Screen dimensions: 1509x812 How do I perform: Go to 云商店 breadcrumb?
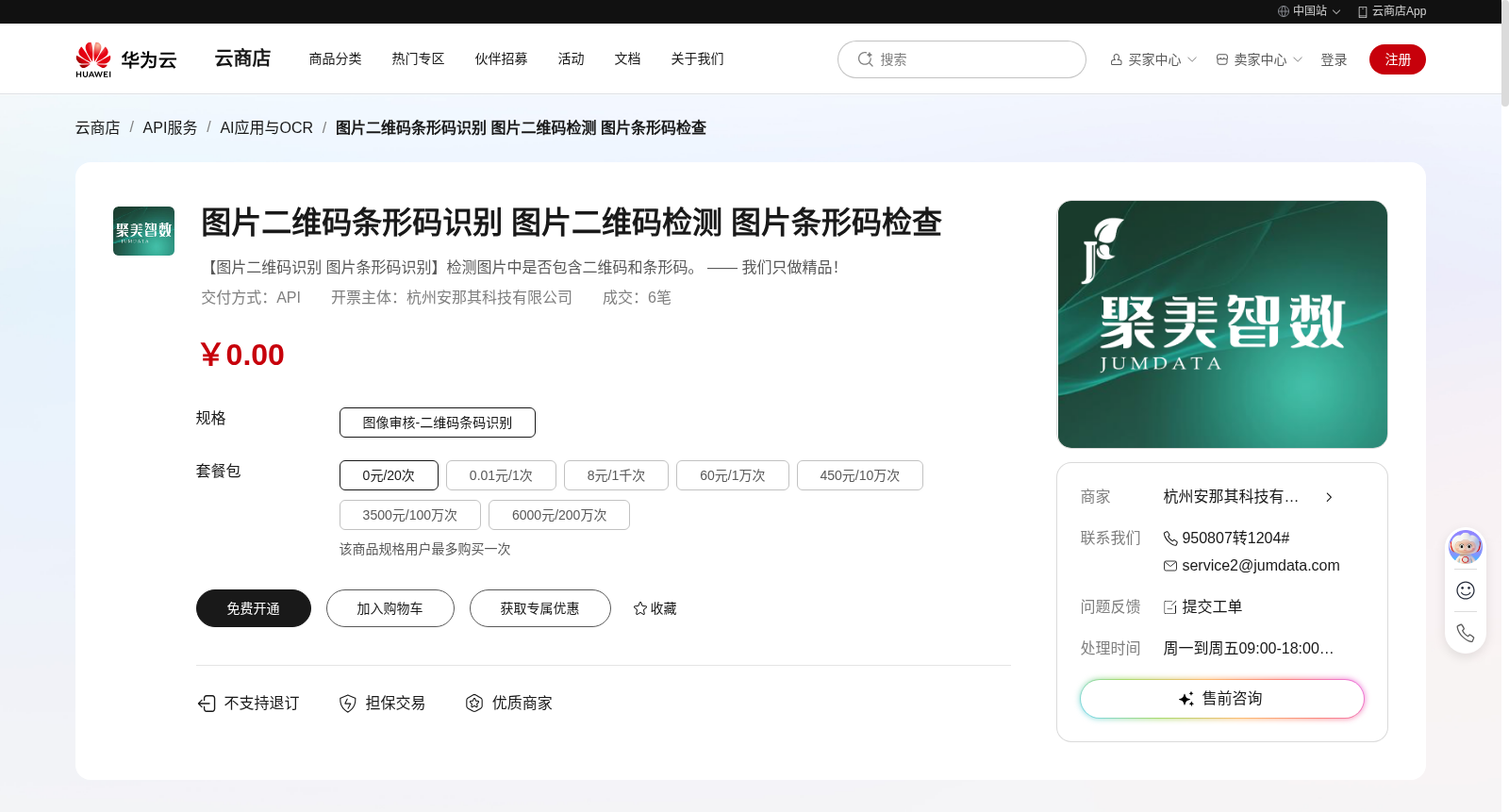coord(98,127)
